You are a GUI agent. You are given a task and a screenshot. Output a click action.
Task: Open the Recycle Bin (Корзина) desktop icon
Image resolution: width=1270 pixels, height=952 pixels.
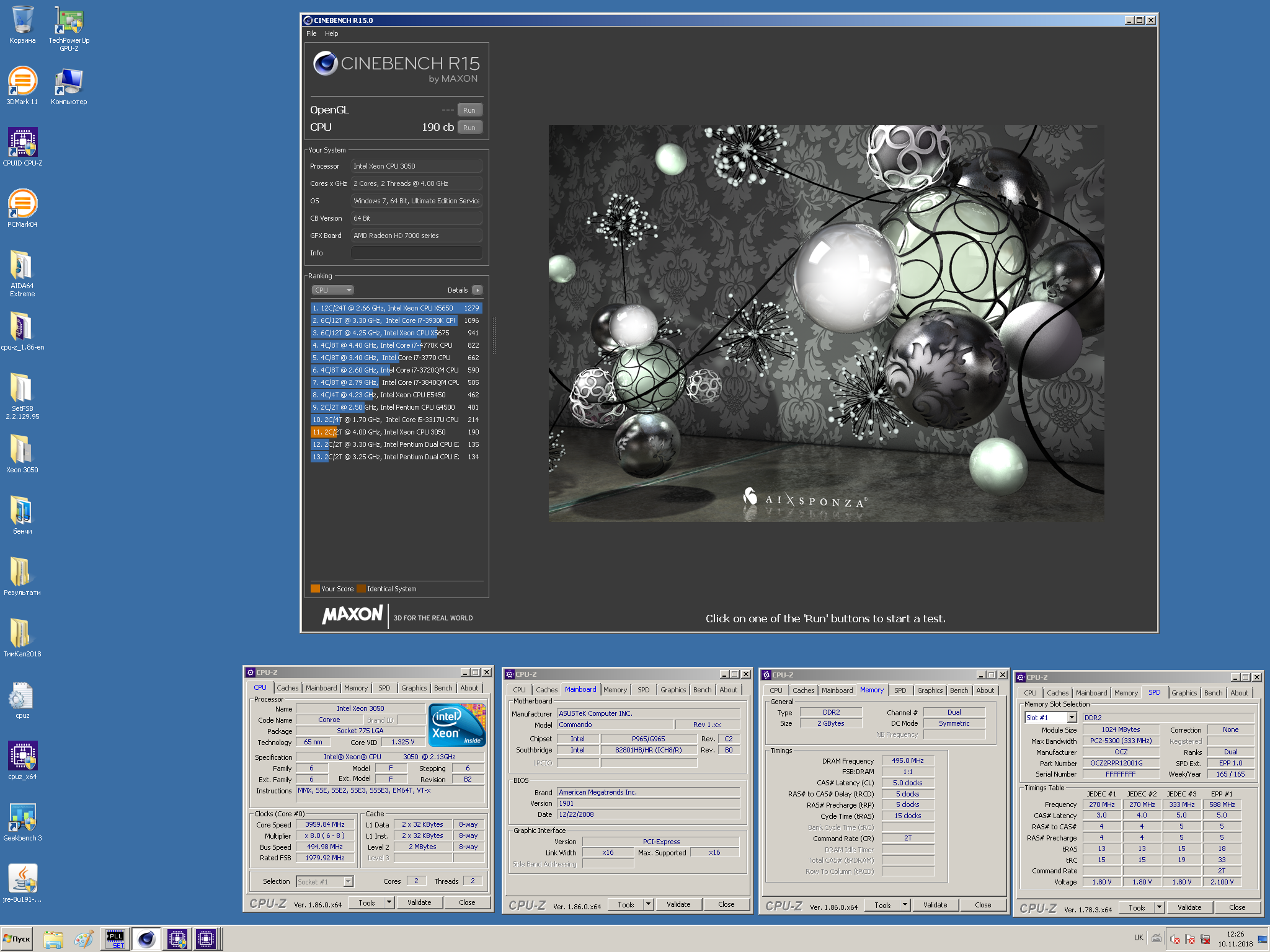[22, 25]
